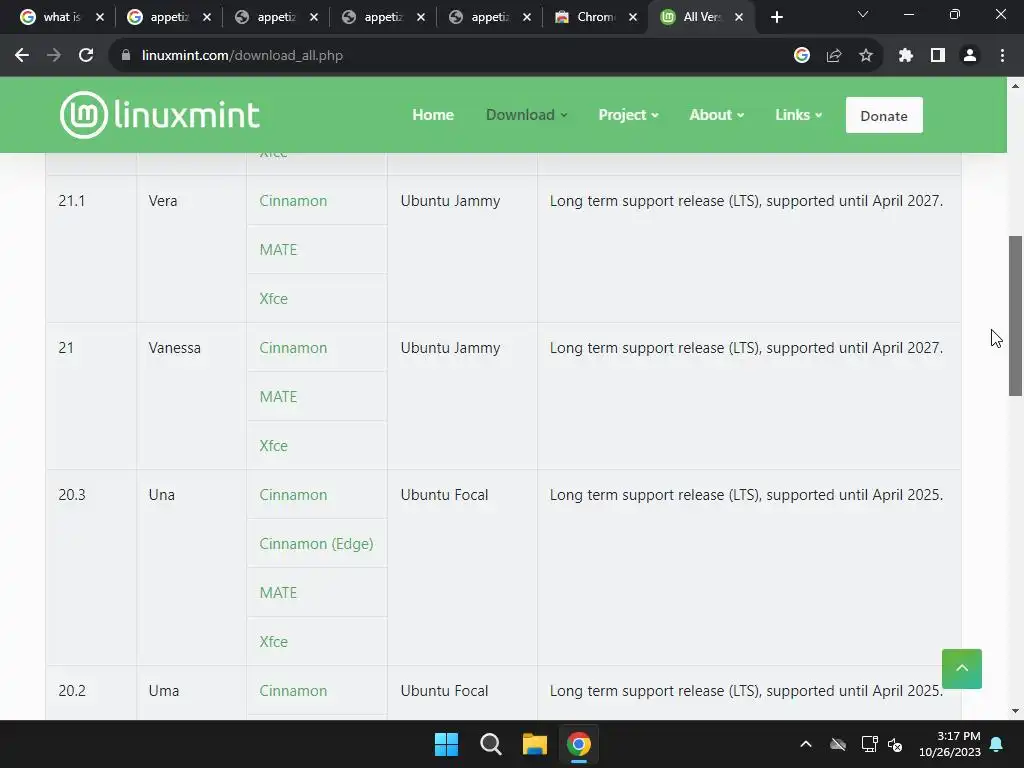This screenshot has height=768, width=1024.
Task: Open the Windows Start menu
Action: [x=447, y=744]
